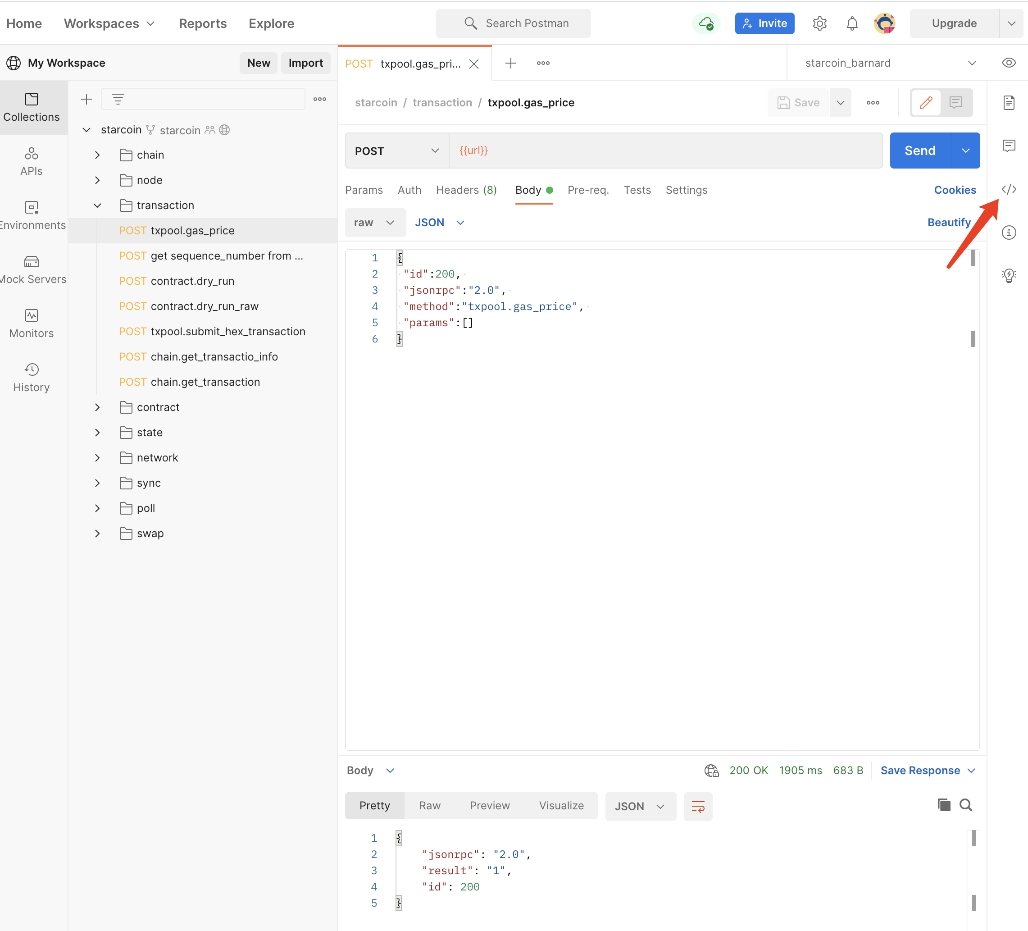Open the Save options dropdown arrow
Image resolution: width=1028 pixels, height=931 pixels.
840,102
